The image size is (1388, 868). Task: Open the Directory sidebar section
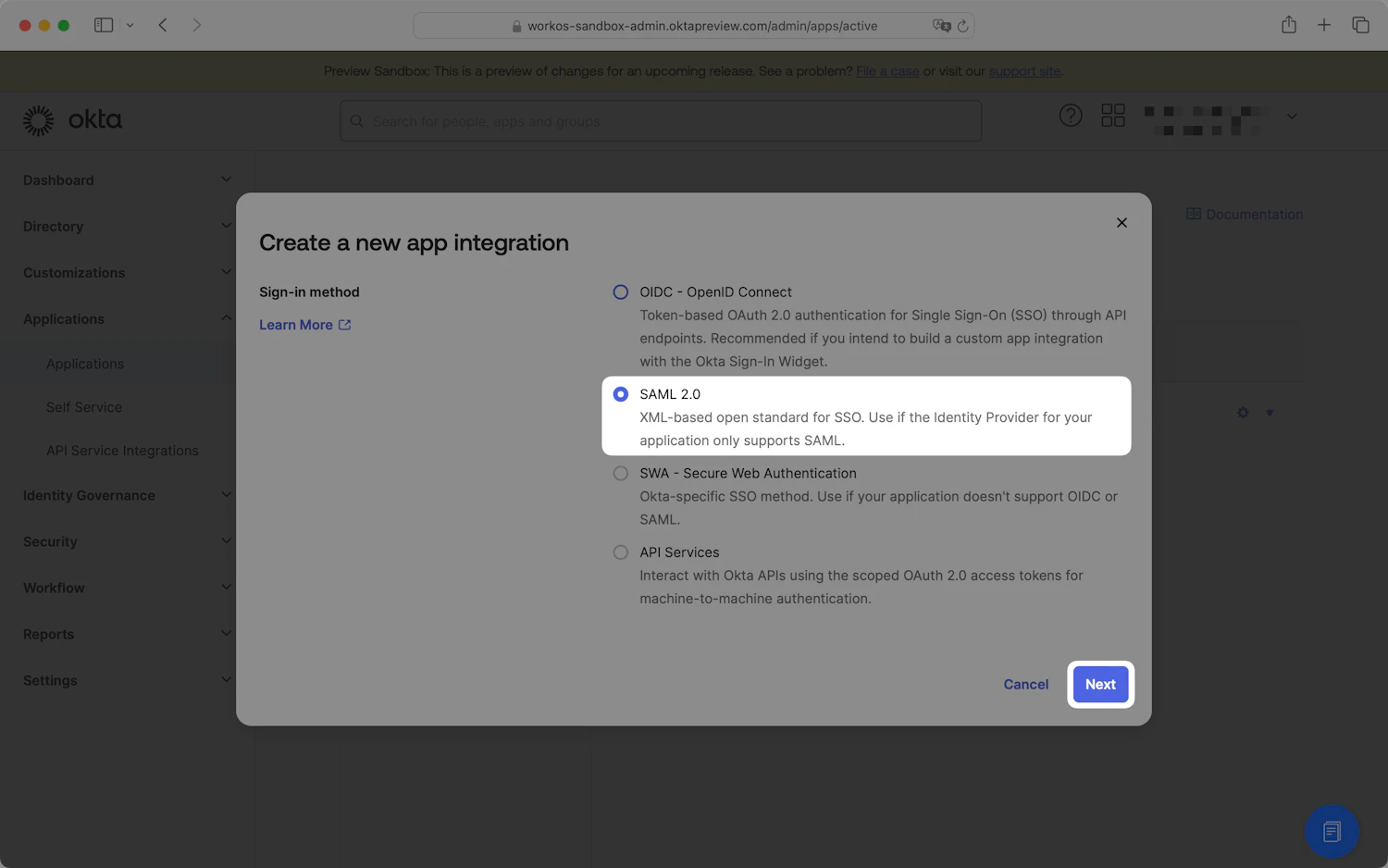(x=53, y=227)
